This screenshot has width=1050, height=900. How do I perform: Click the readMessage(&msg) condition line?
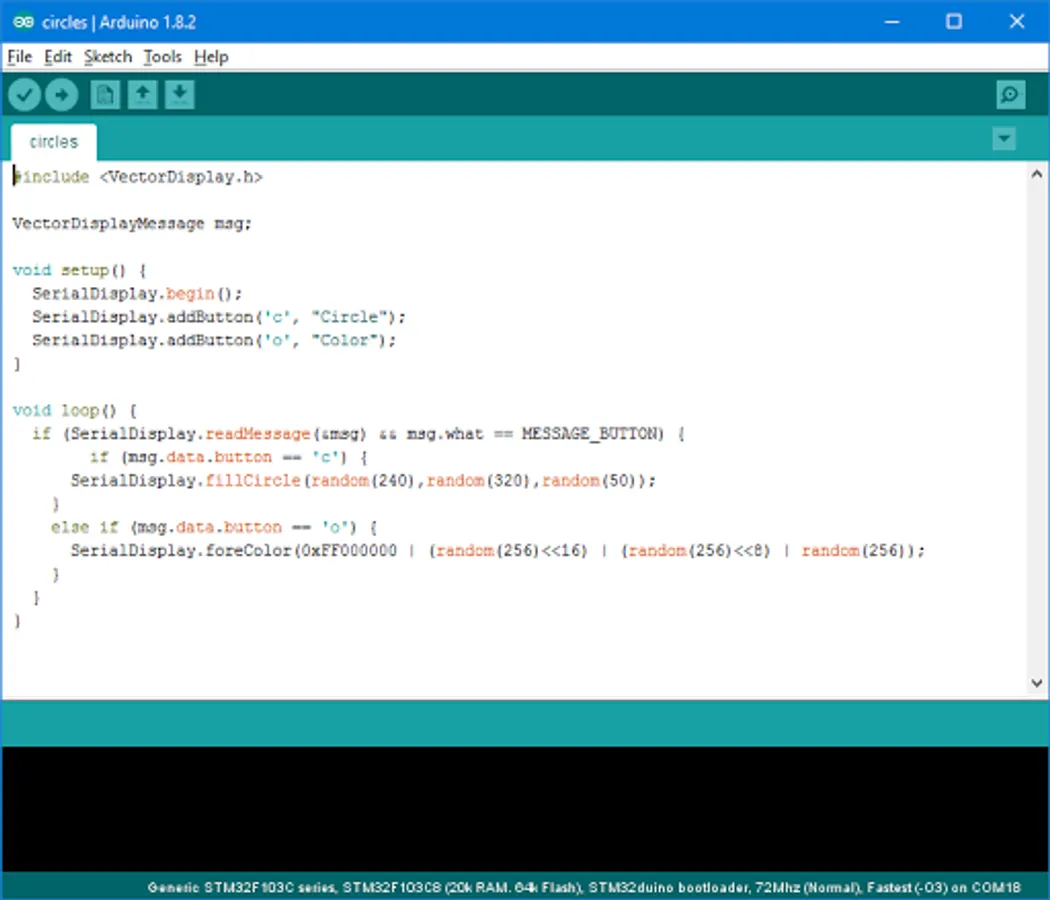358,434
